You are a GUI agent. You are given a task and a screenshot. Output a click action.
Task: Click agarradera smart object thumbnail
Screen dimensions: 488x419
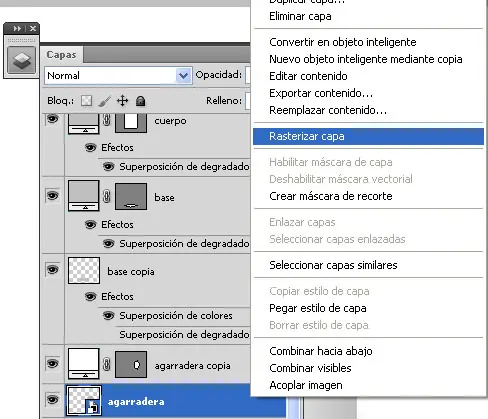(x=84, y=401)
